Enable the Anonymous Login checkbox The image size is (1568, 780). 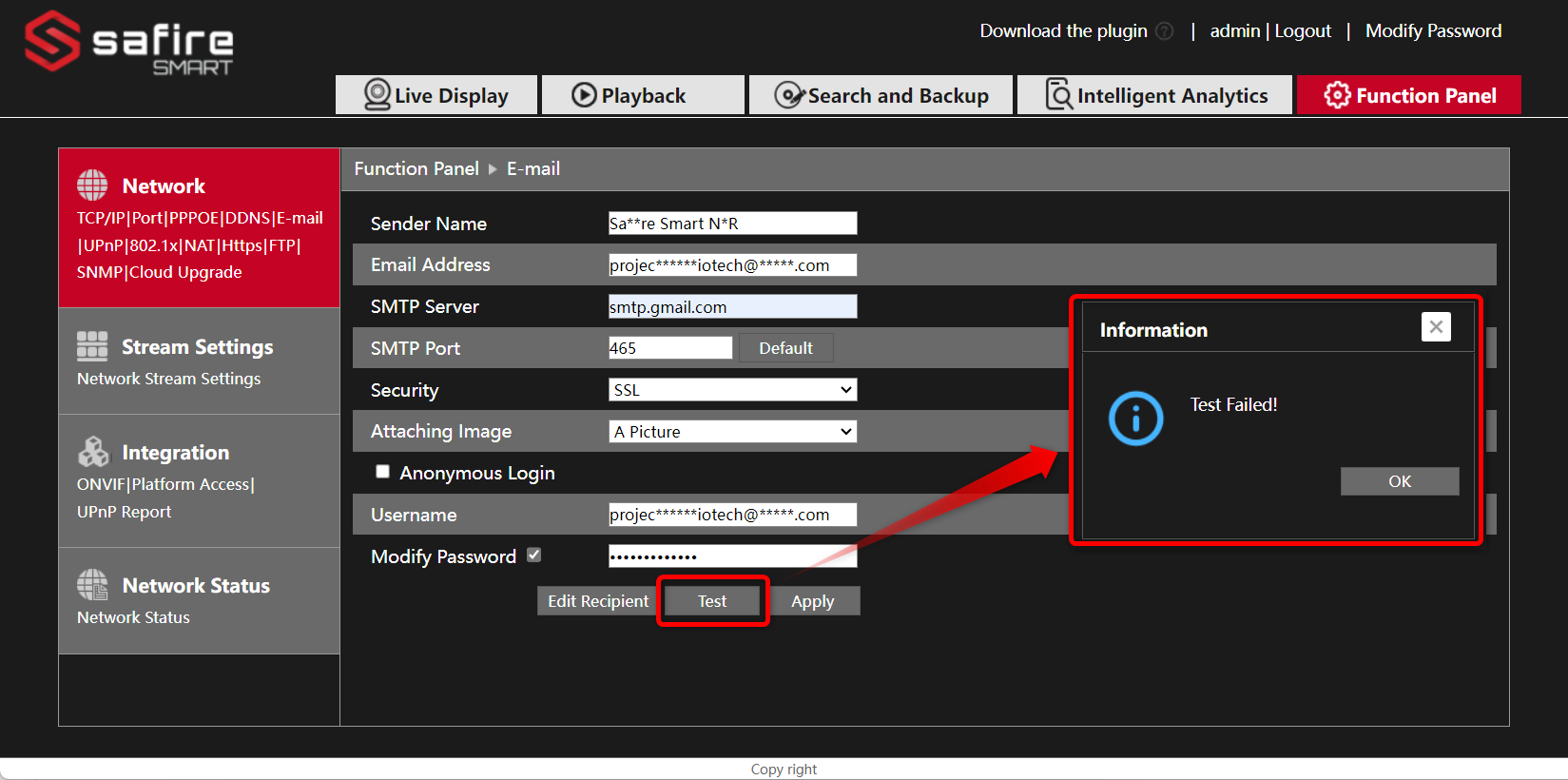pos(382,472)
